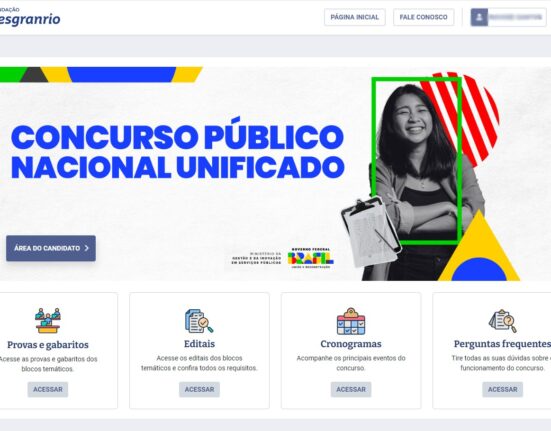
Task: Click the user avatar icon in header
Action: pos(479,17)
